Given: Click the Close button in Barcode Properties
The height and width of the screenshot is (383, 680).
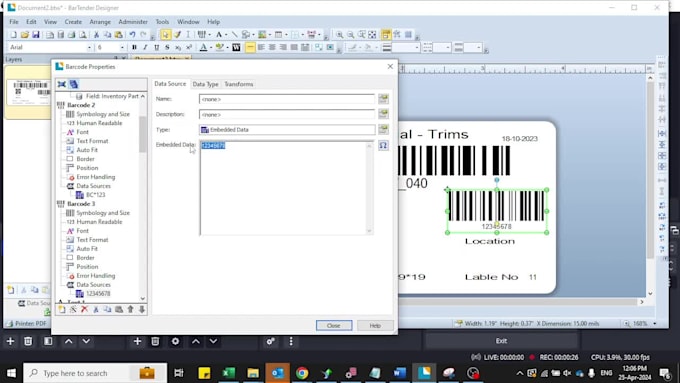Looking at the screenshot, I should click(333, 325).
